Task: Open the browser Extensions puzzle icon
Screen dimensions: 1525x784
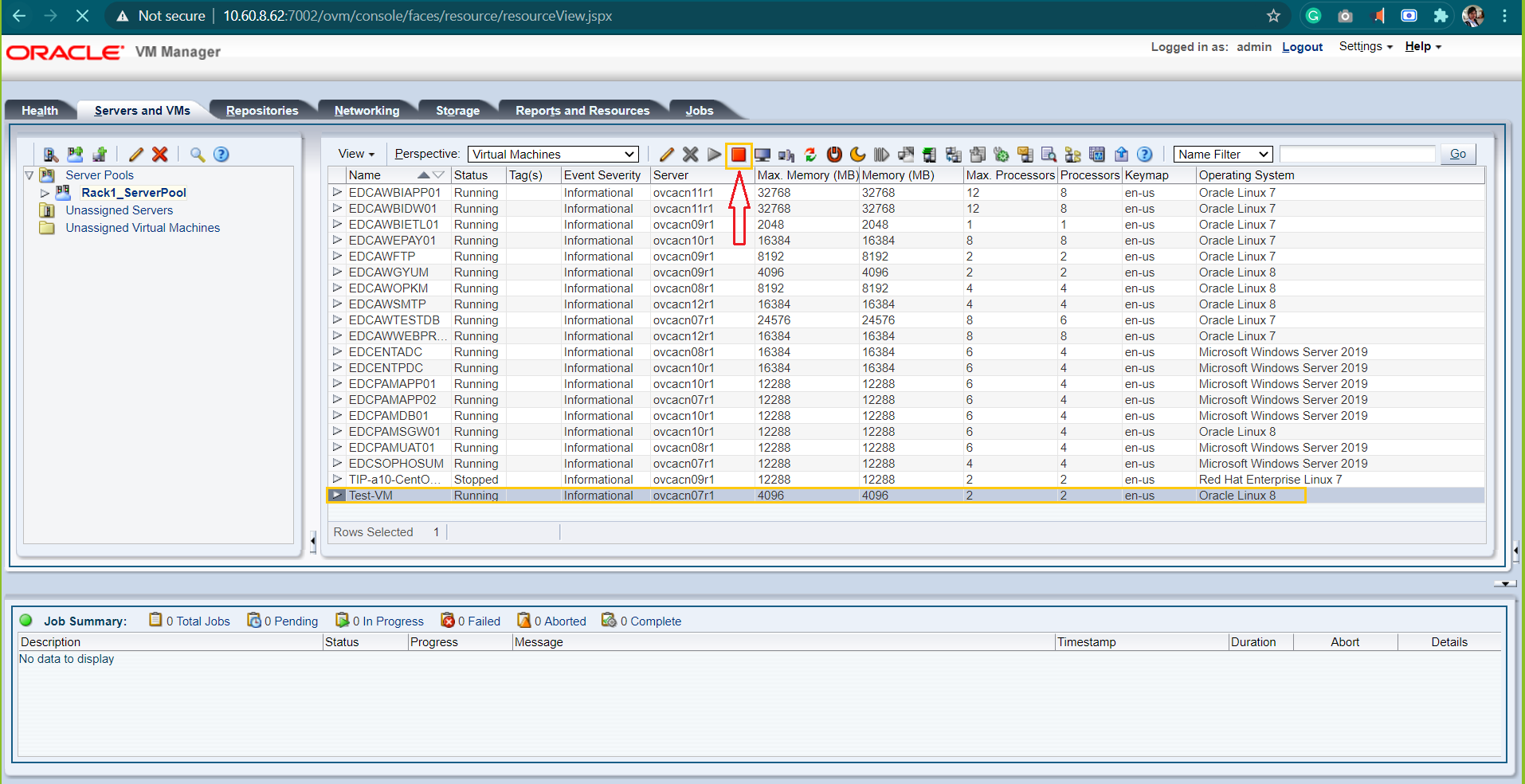Action: pyautogui.click(x=1441, y=16)
